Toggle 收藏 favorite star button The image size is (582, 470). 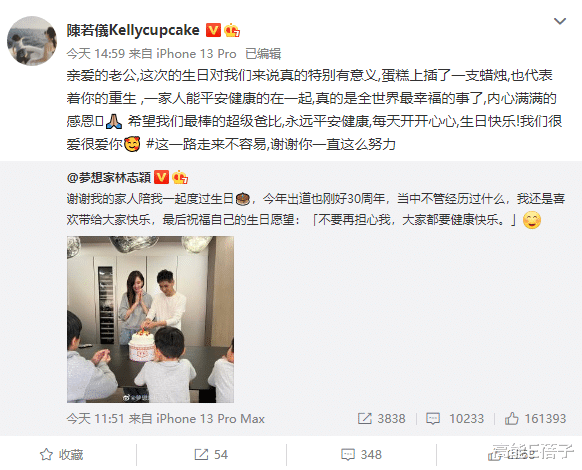pyautogui.click(x=62, y=454)
